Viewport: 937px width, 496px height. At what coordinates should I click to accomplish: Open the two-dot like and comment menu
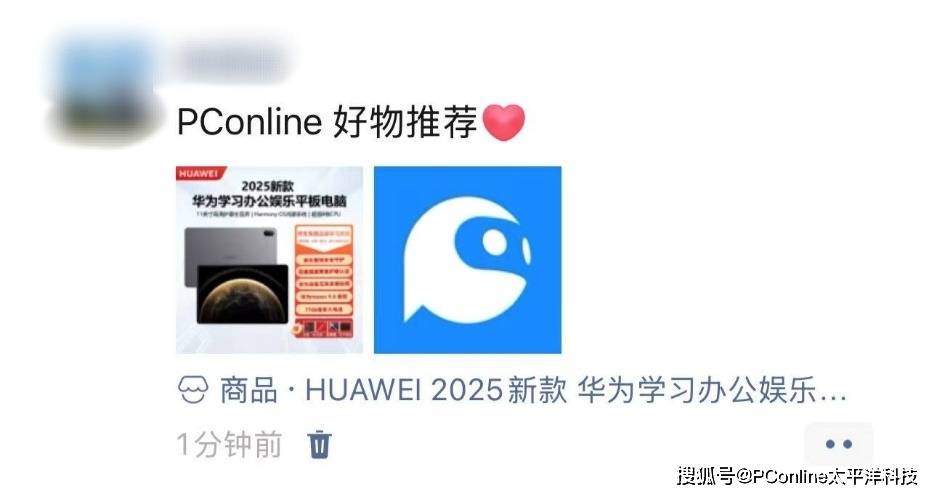pyautogui.click(x=838, y=444)
